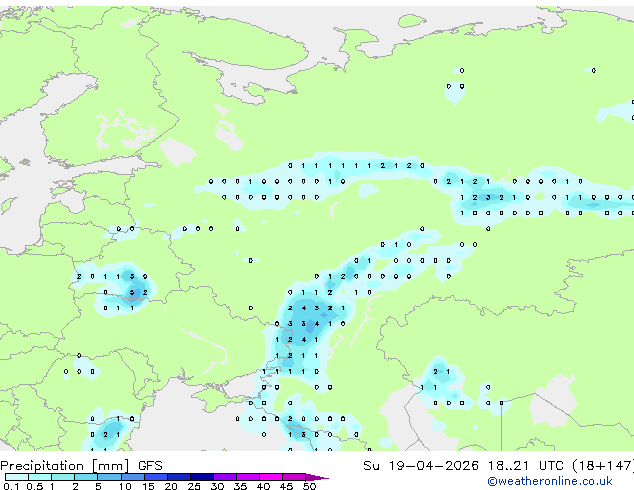Select the 25–30 mm dark blue swatch

pos(202,477)
